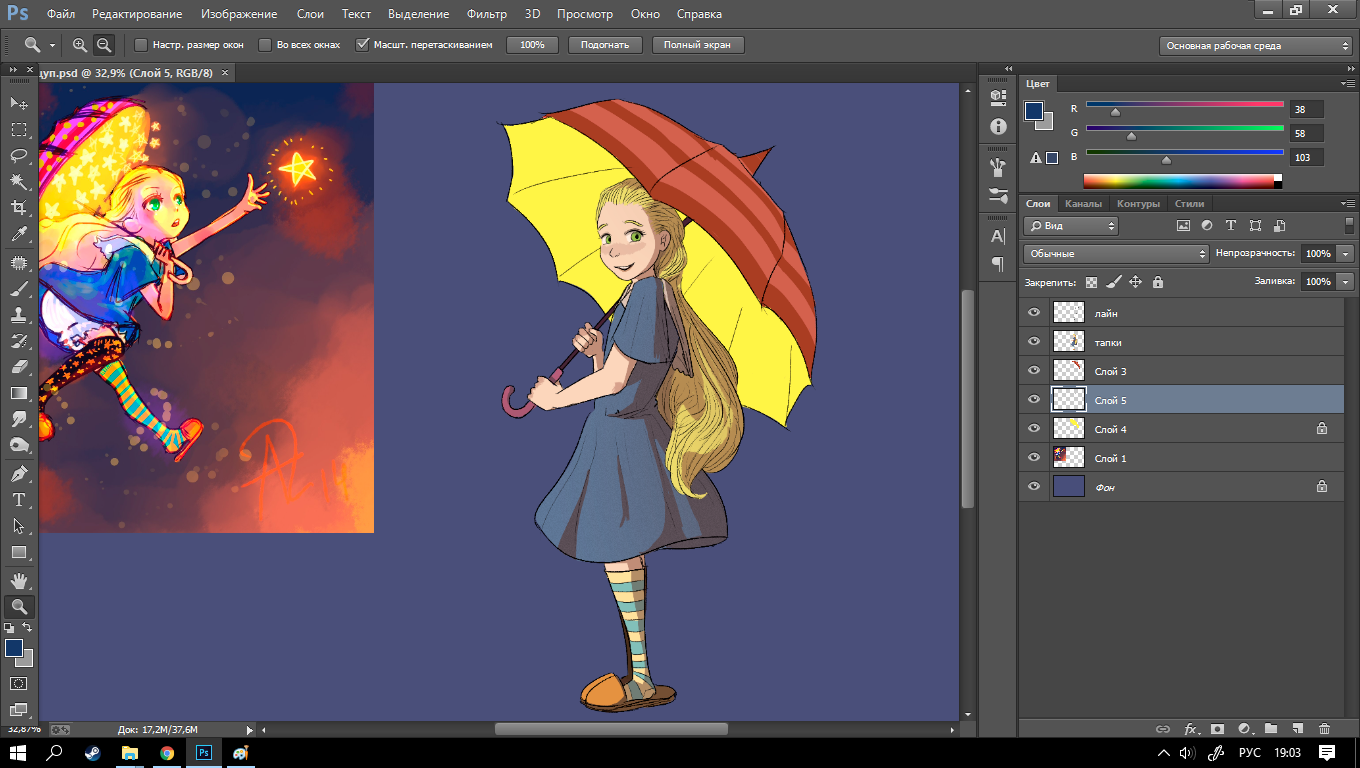Select the Pen tool
Screen dimensions: 1360x768
pyautogui.click(x=19, y=473)
